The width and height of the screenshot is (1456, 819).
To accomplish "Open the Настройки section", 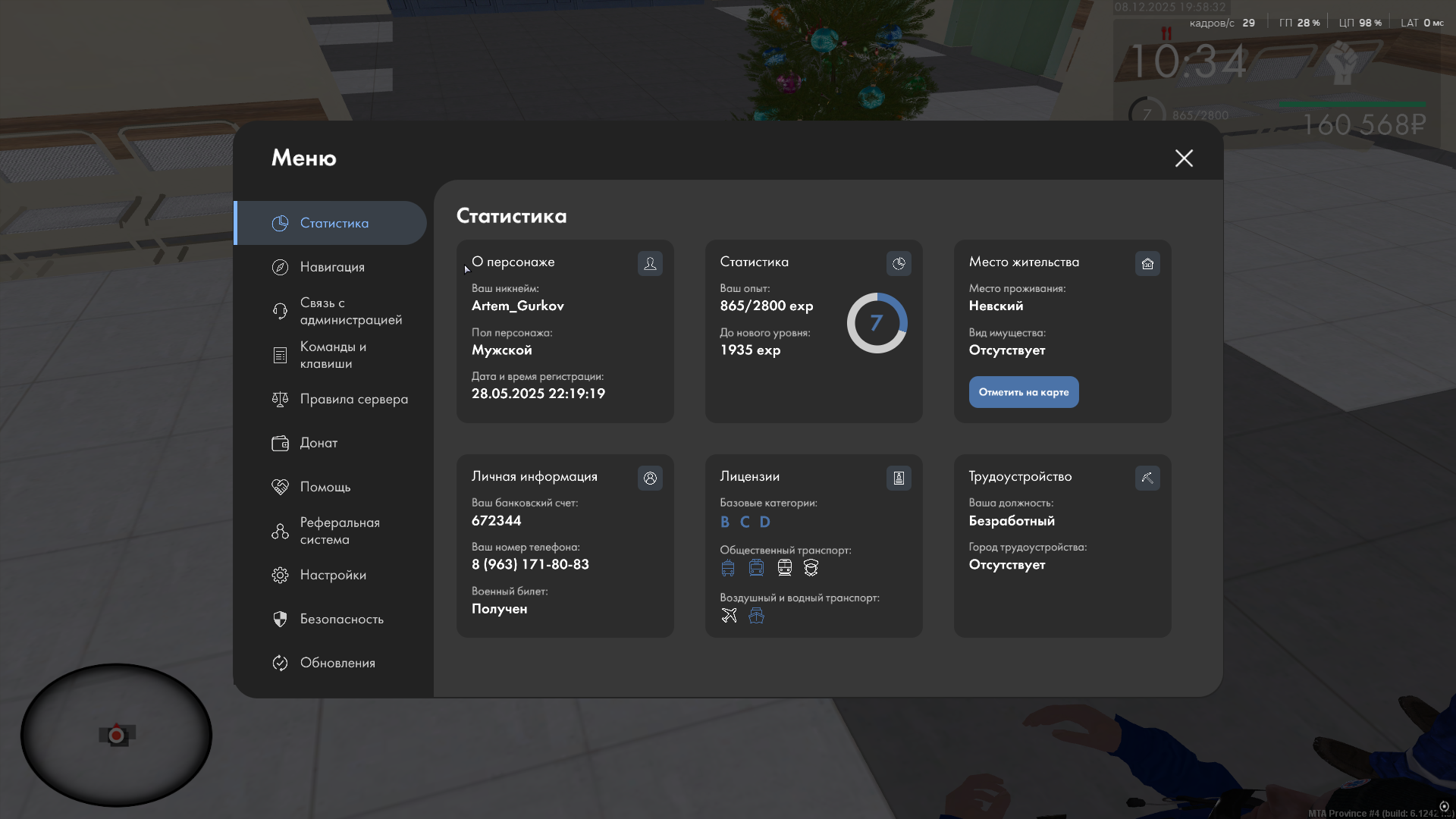I will click(331, 575).
